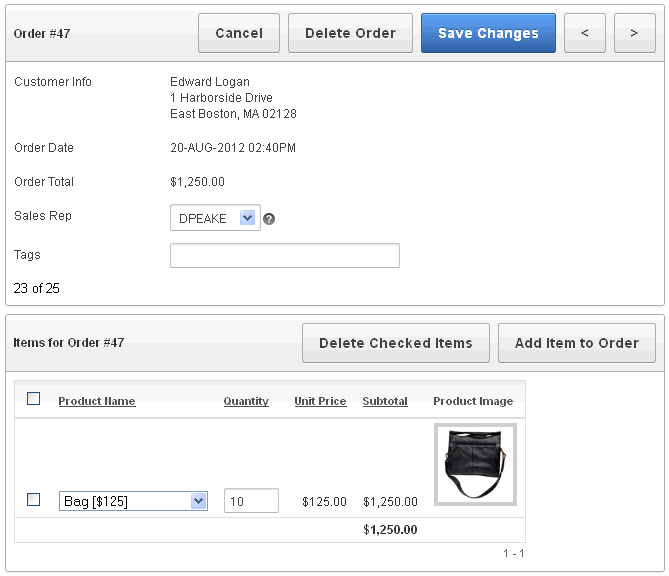Sort items by Product Name column
The height and width of the screenshot is (576, 669).
point(97,401)
